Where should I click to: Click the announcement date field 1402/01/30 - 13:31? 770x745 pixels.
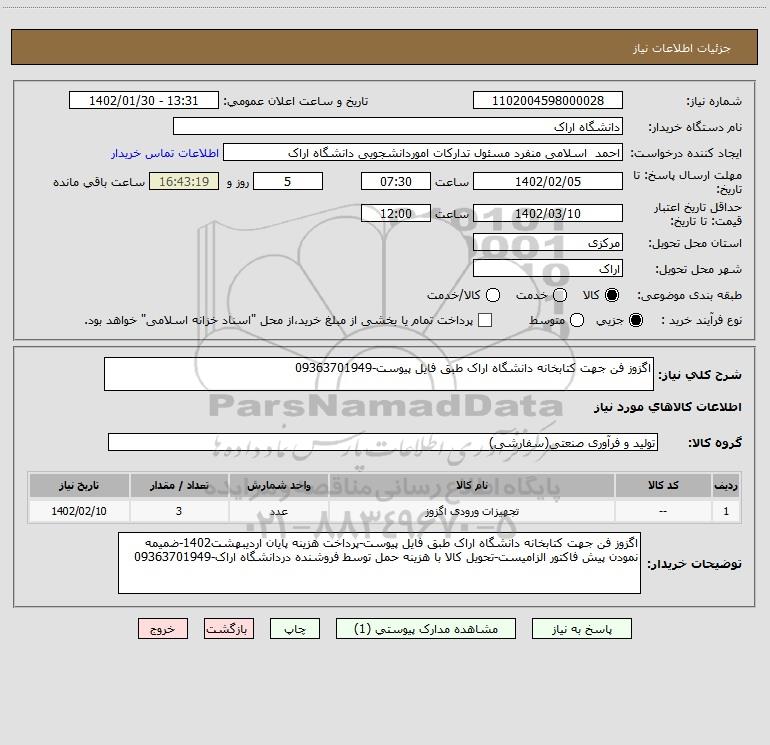coord(143,100)
